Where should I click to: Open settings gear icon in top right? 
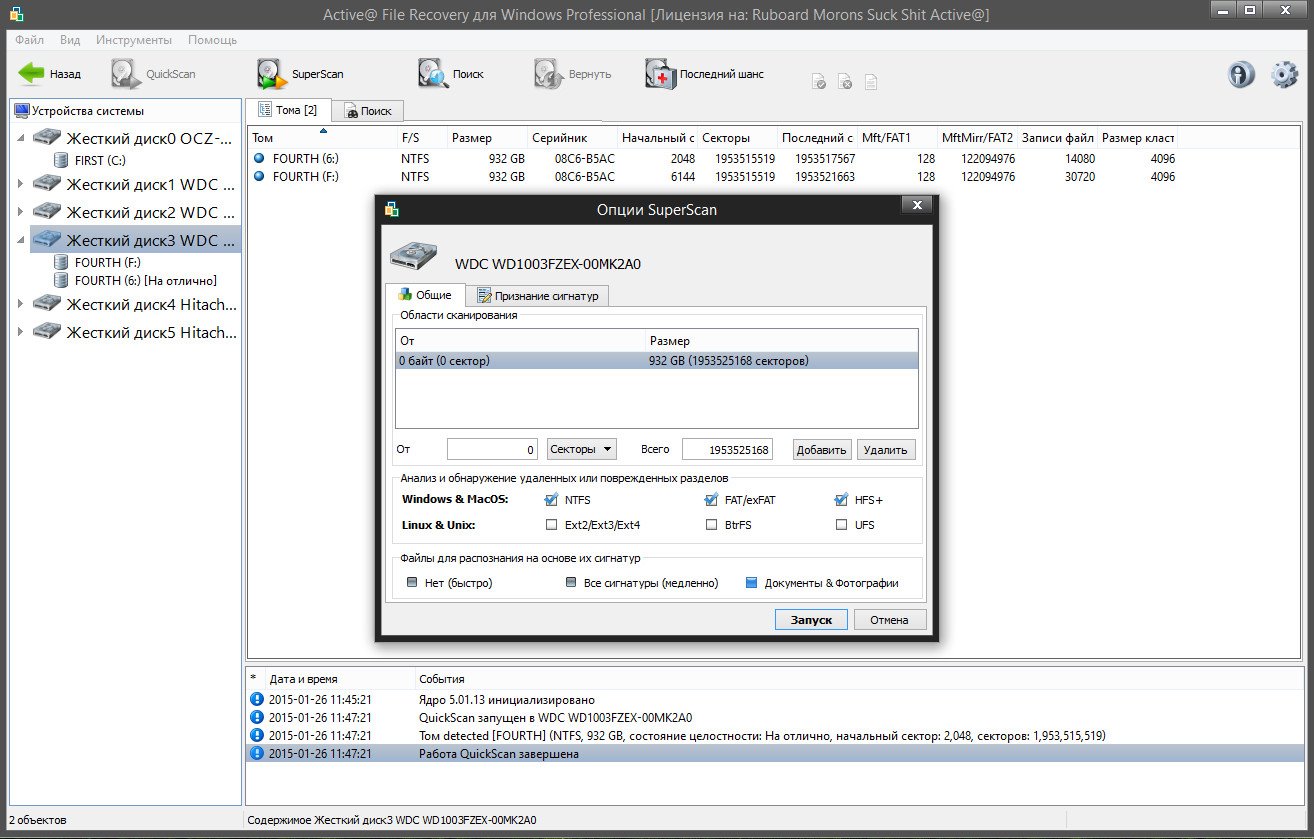[x=1284, y=75]
